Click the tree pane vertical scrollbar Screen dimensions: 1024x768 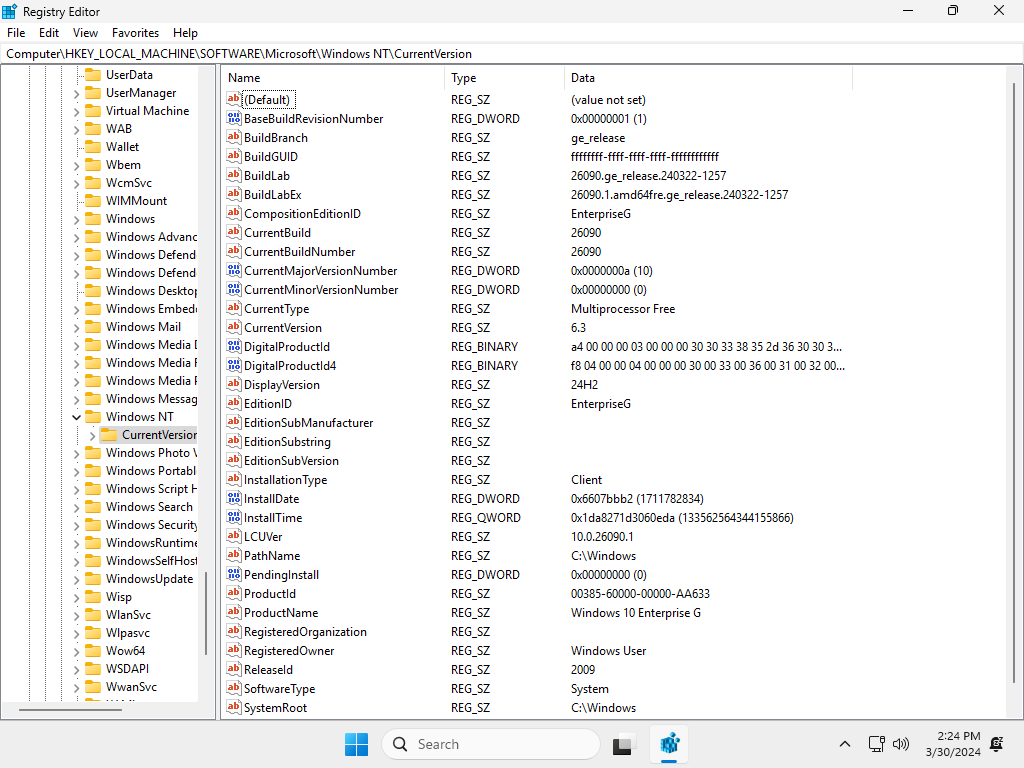click(x=206, y=614)
